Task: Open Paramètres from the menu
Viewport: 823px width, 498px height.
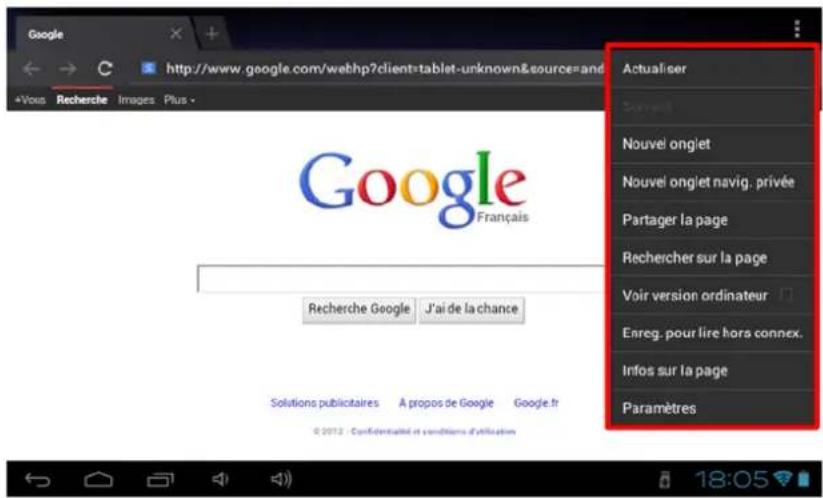Action: tap(713, 408)
